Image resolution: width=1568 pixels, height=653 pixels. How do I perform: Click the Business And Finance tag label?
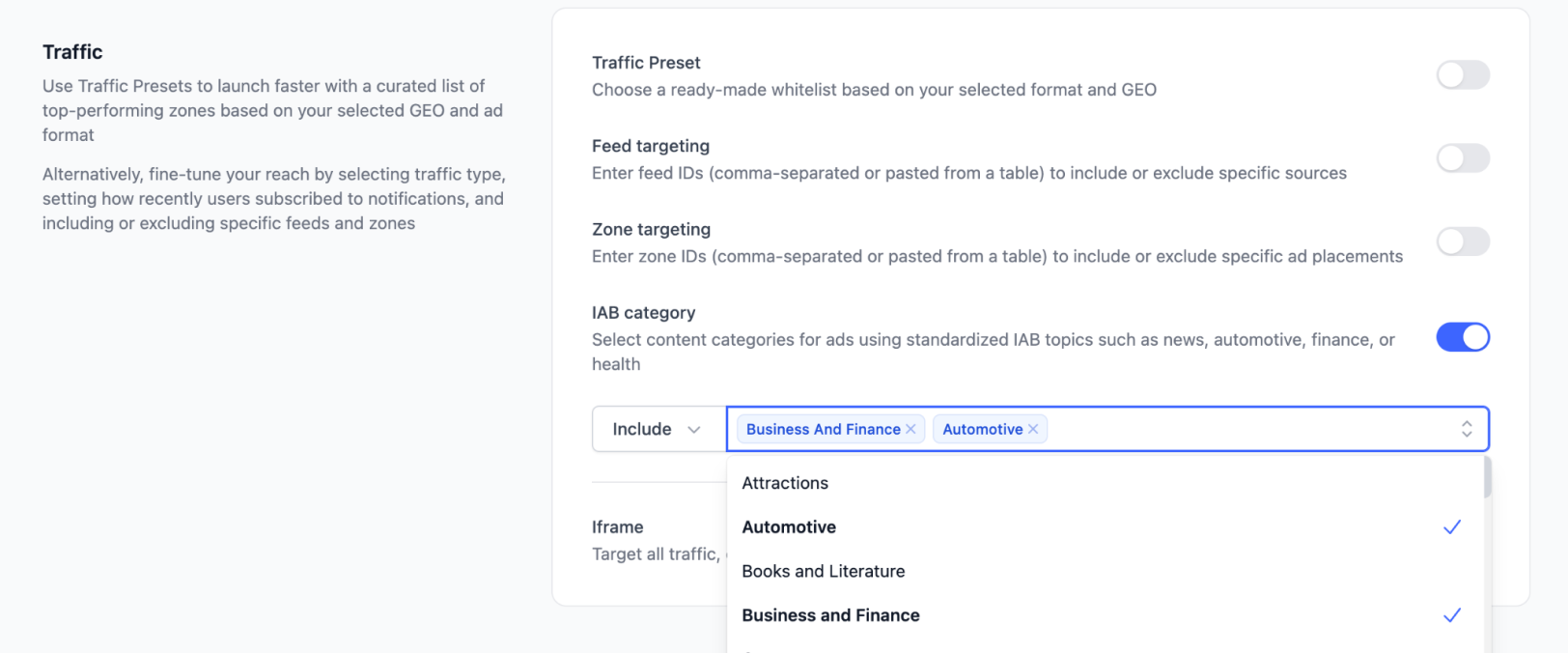click(823, 429)
